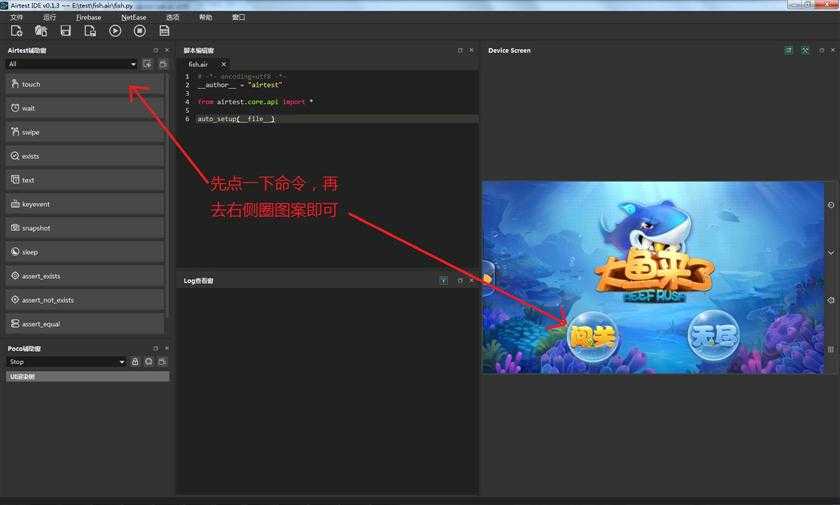Click the import line from airtest.core.api

[256, 102]
